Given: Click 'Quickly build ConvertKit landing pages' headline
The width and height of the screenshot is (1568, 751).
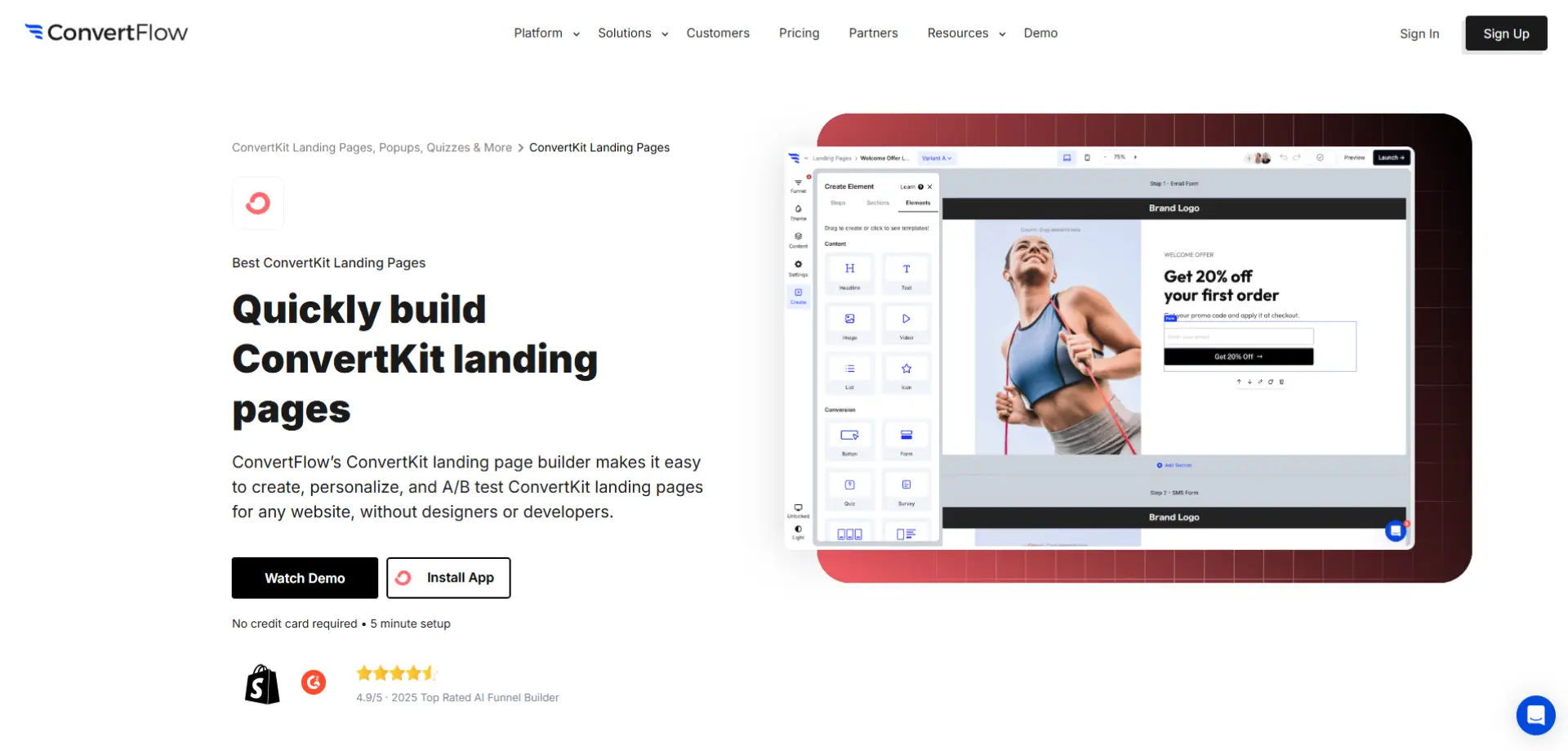Looking at the screenshot, I should click(x=415, y=360).
